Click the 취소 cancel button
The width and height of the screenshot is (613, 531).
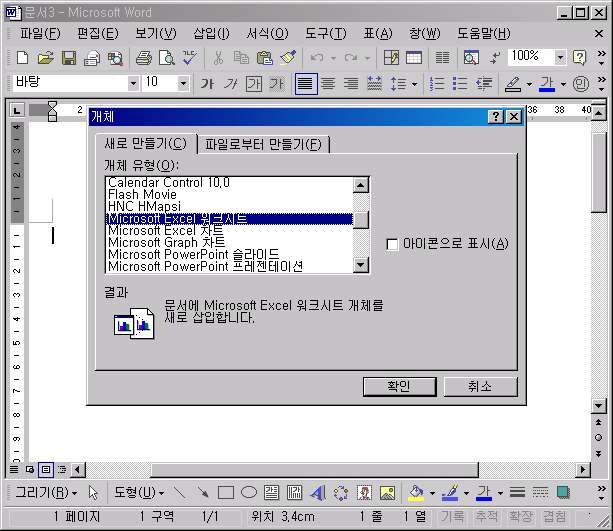(480, 387)
